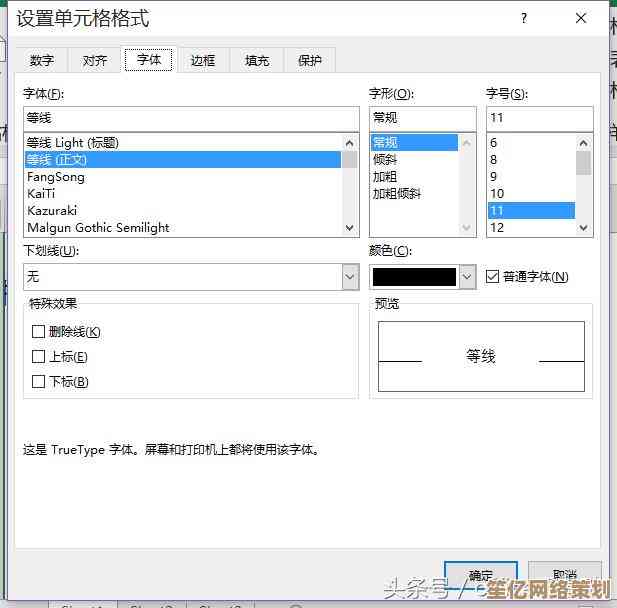Click the help question mark icon

pyautogui.click(x=523, y=18)
